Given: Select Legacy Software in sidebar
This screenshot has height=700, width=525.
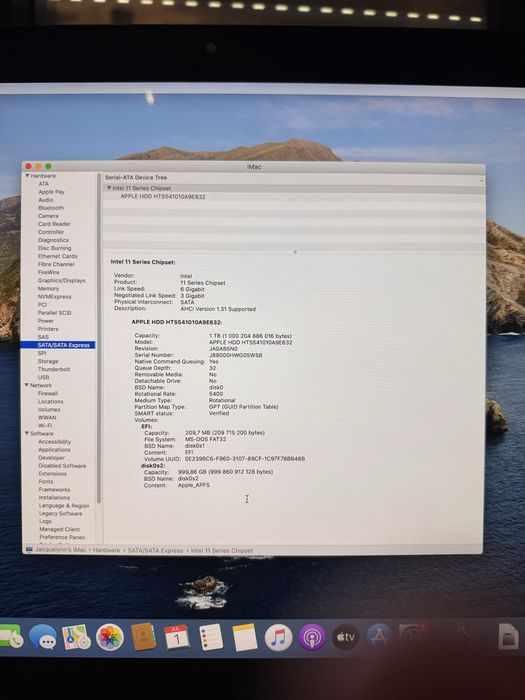Looking at the screenshot, I should (61, 513).
